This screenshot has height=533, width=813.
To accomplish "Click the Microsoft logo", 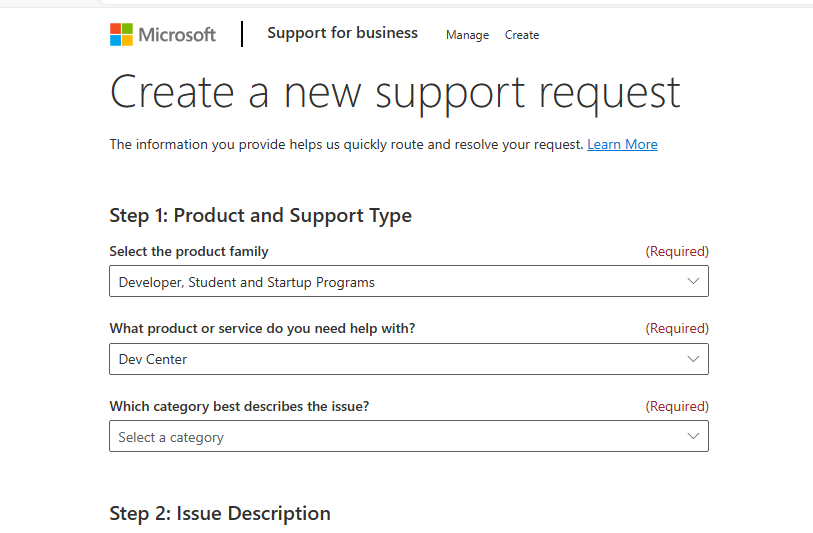I will coord(162,35).
